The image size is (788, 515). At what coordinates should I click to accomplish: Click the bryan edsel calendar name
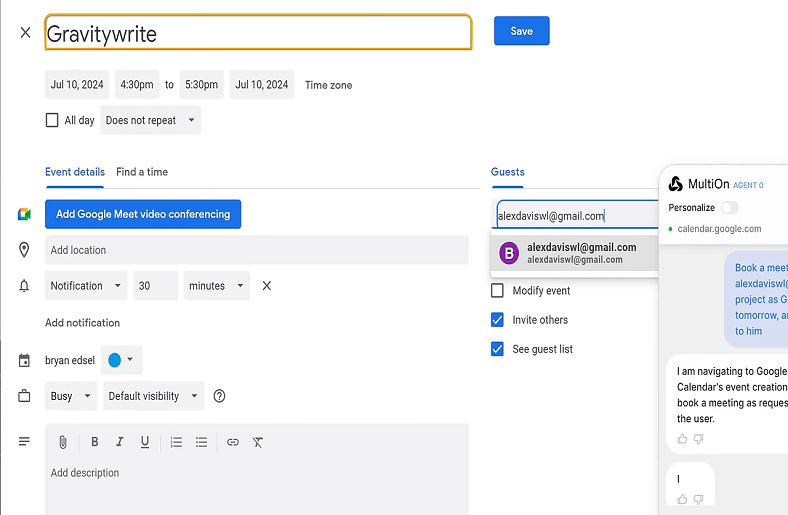point(70,360)
